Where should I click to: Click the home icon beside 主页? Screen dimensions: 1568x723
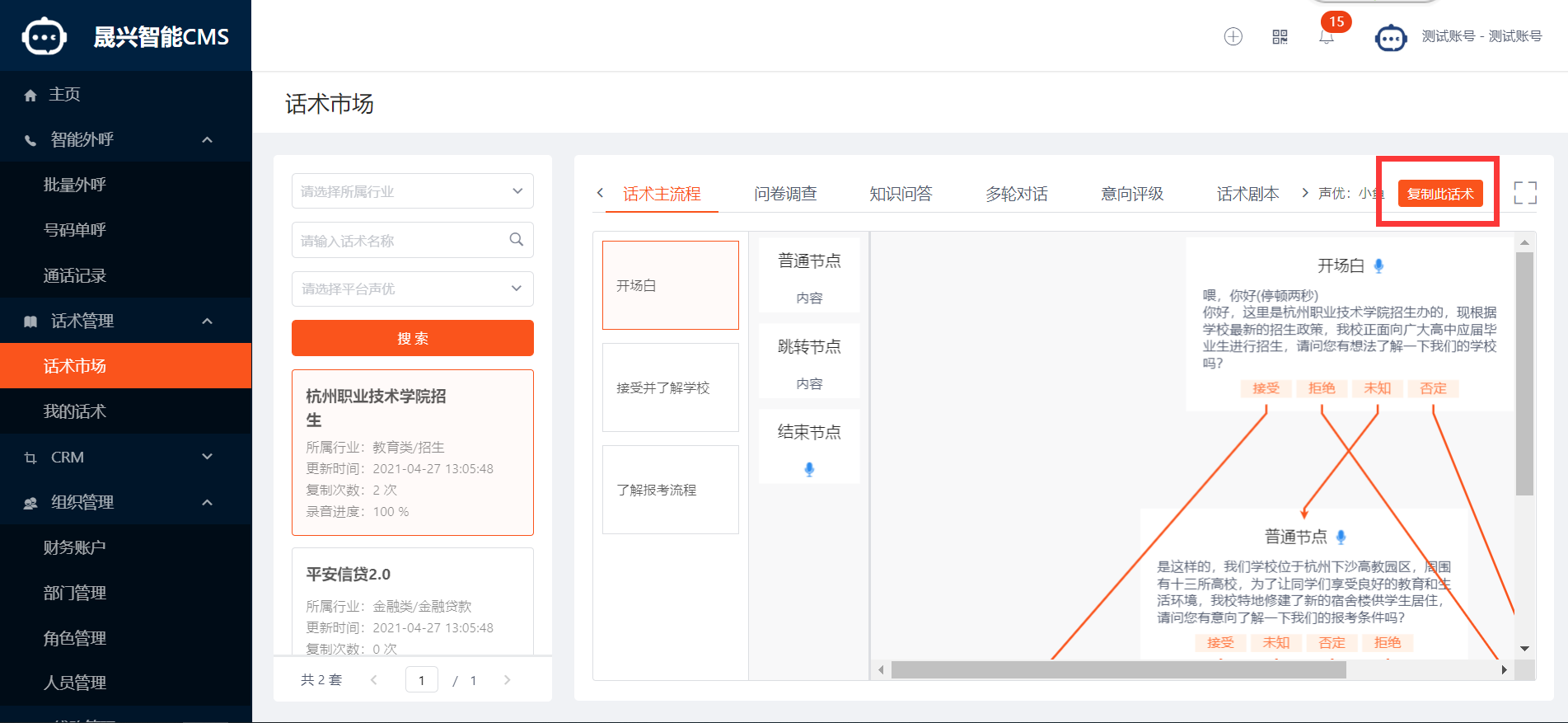[30, 96]
